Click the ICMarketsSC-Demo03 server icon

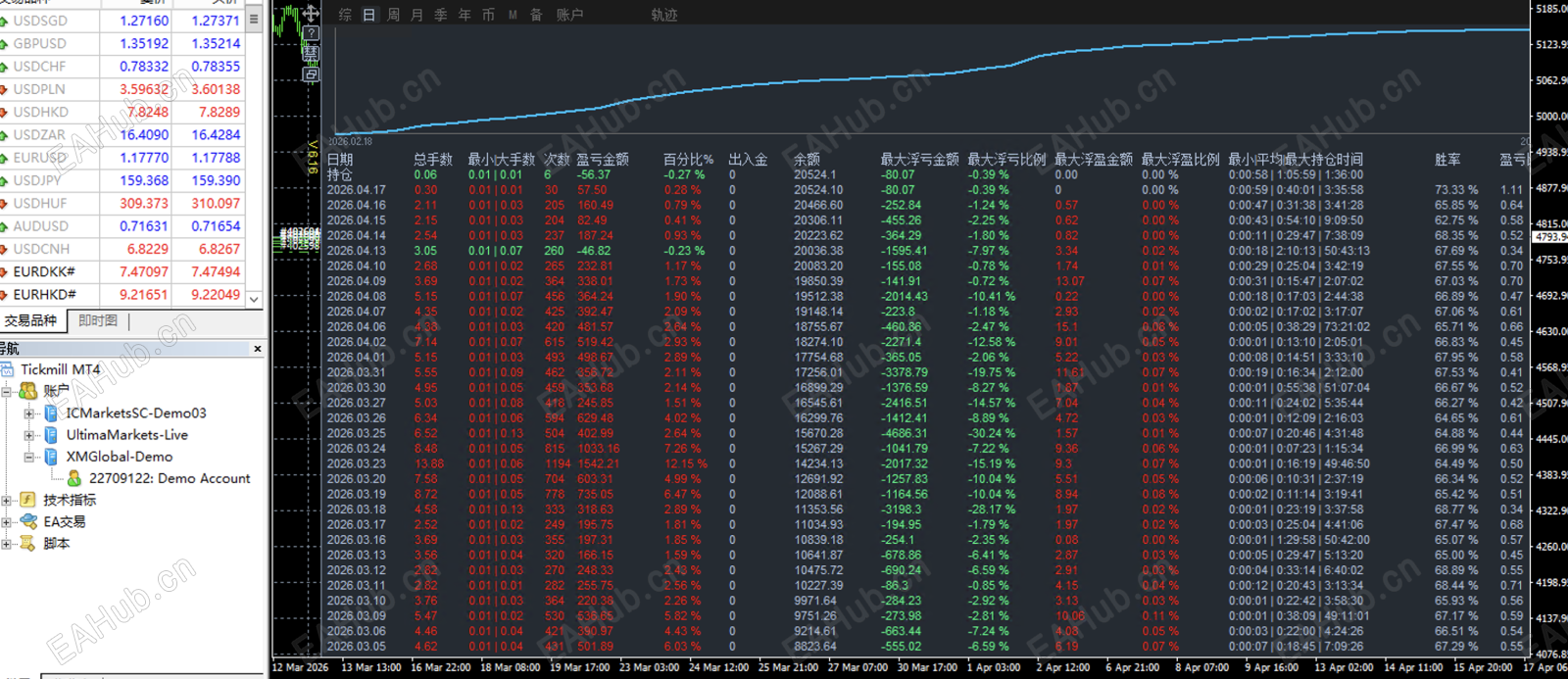(x=51, y=413)
